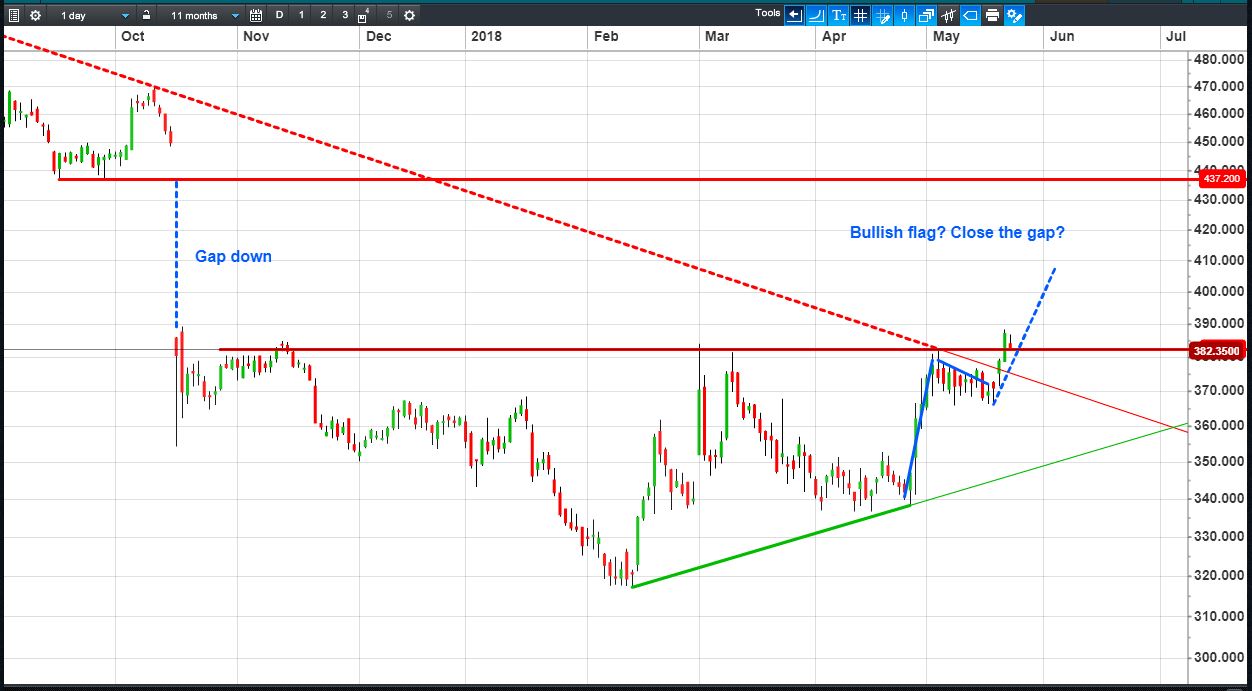
Task: Toggle the candlestick chart style
Action: (904, 15)
